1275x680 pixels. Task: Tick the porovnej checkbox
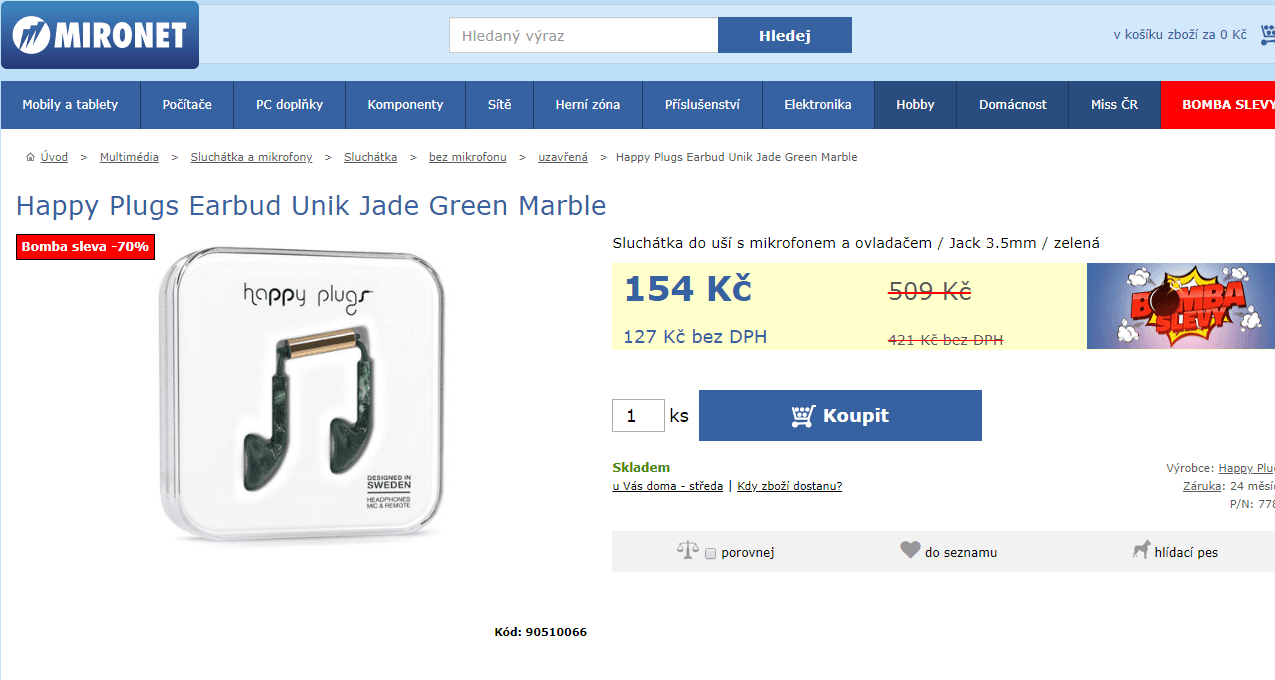tap(710, 553)
